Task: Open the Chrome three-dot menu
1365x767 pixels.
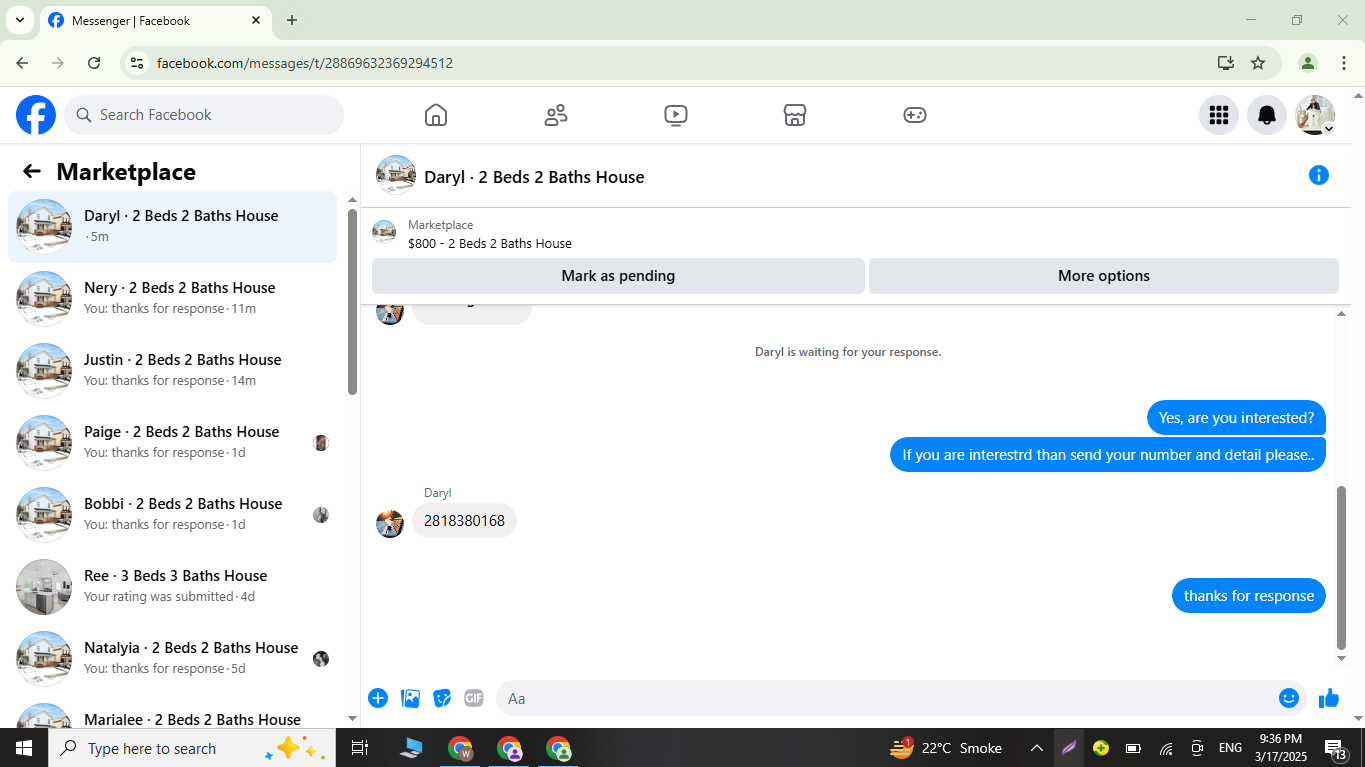Action: [x=1343, y=63]
